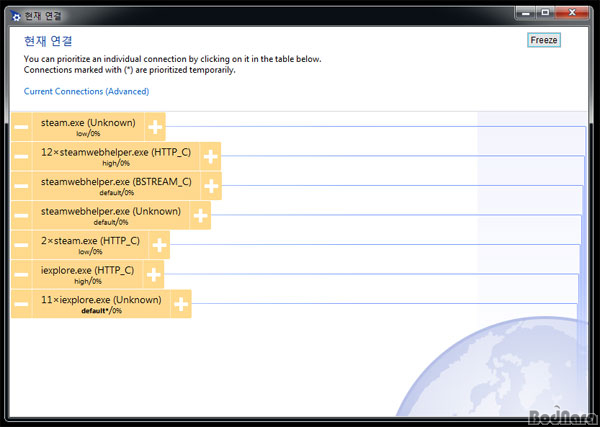Raise priority of steam.exe (Unknown) with plus
600x427 pixels.
point(155,127)
